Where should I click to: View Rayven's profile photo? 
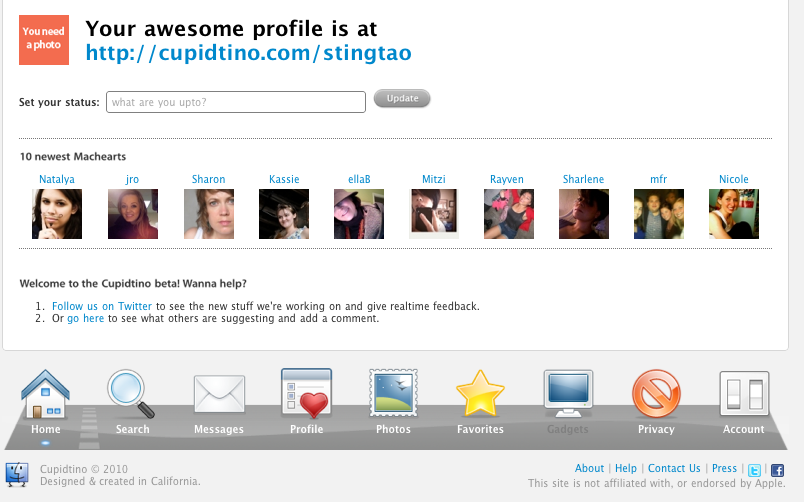coord(509,214)
